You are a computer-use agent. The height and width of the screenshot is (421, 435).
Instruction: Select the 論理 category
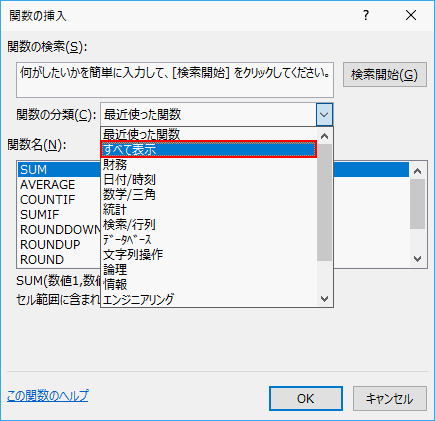pyautogui.click(x=209, y=269)
